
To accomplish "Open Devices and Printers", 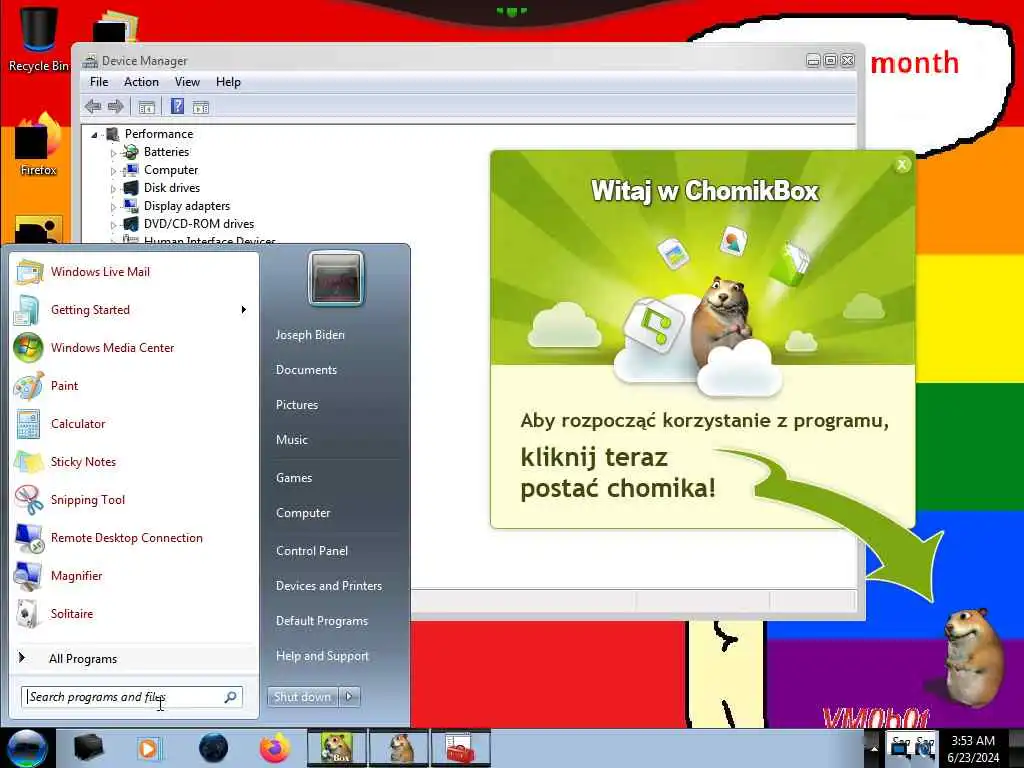I will tap(328, 586).
